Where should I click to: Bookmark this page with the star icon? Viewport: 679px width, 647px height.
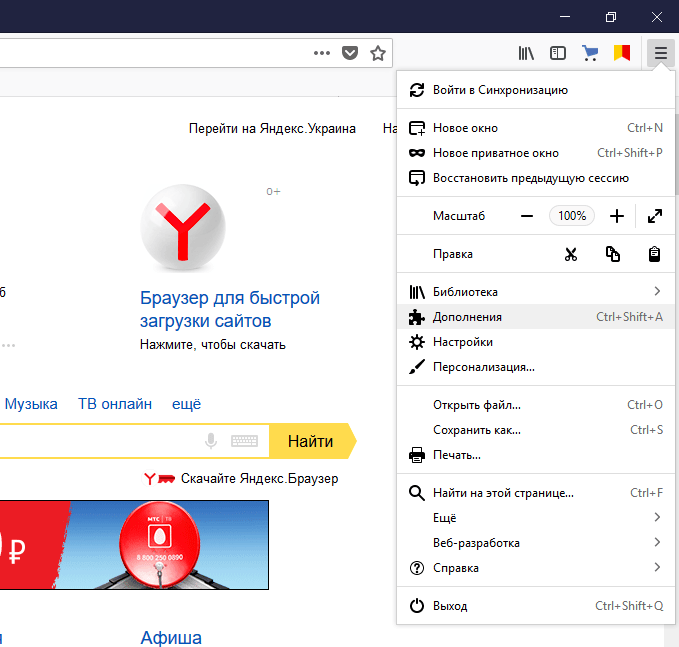pos(378,53)
